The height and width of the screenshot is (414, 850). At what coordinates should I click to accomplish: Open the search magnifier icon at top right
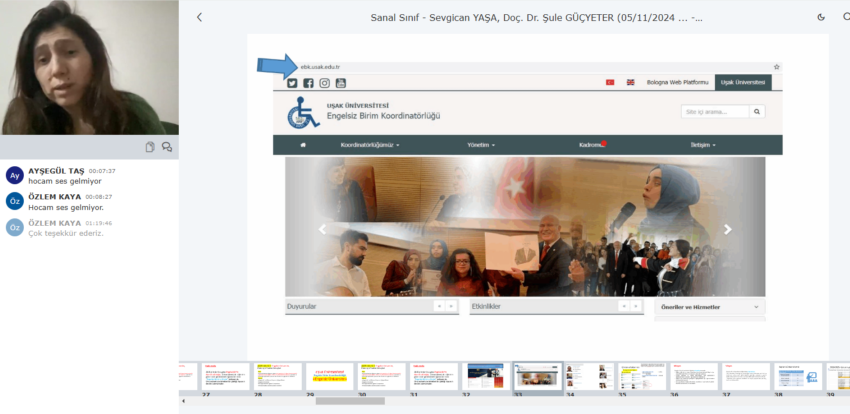click(x=845, y=17)
